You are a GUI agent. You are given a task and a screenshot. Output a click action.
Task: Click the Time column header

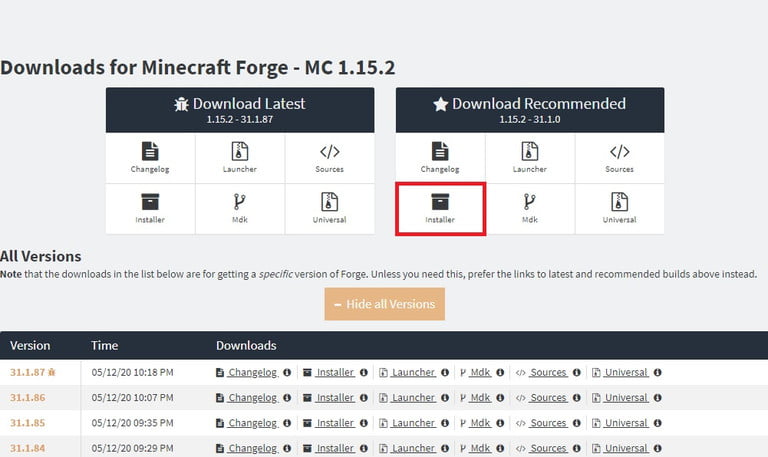[104, 346]
